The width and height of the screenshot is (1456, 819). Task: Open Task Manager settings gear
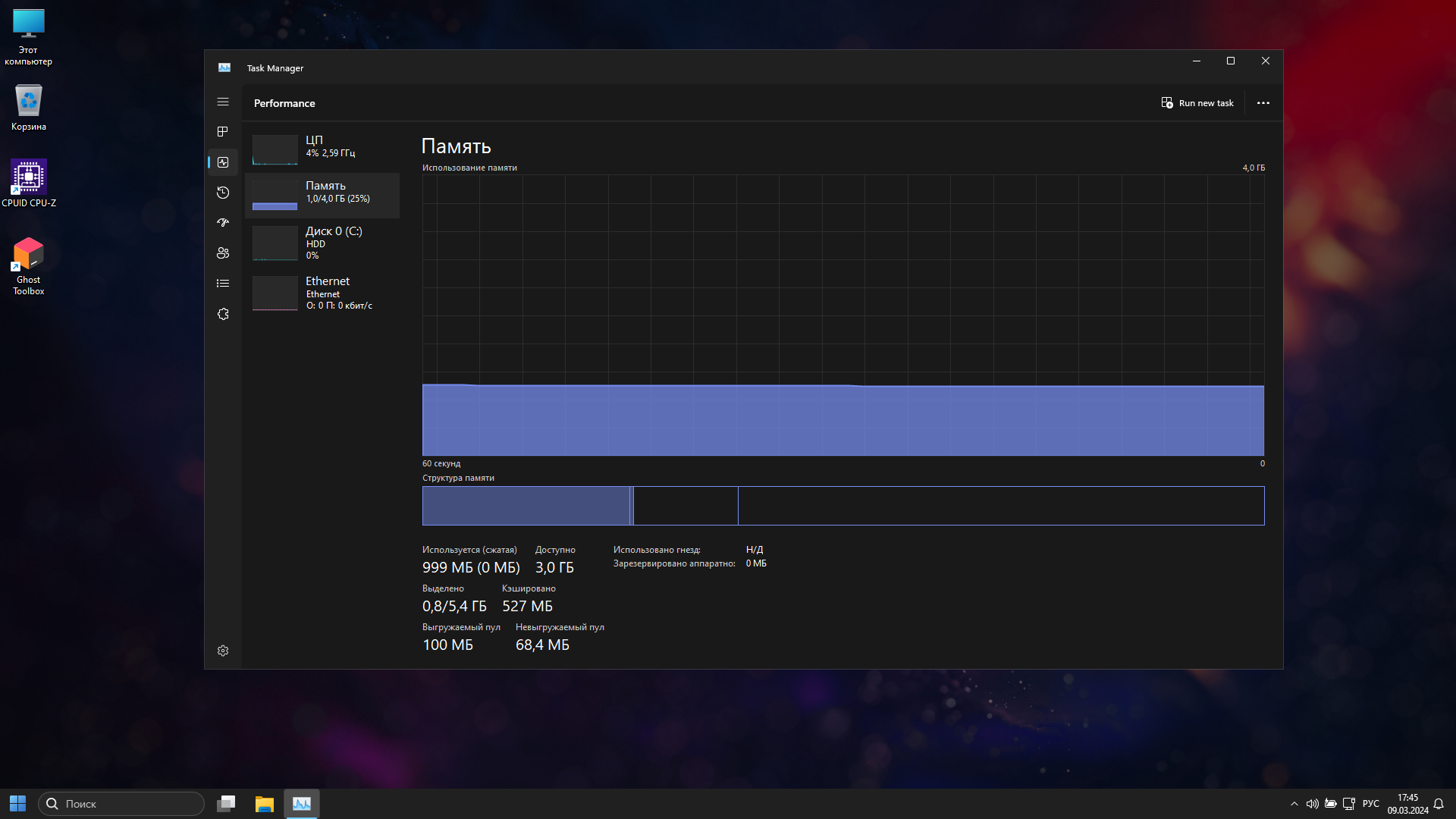coord(223,651)
